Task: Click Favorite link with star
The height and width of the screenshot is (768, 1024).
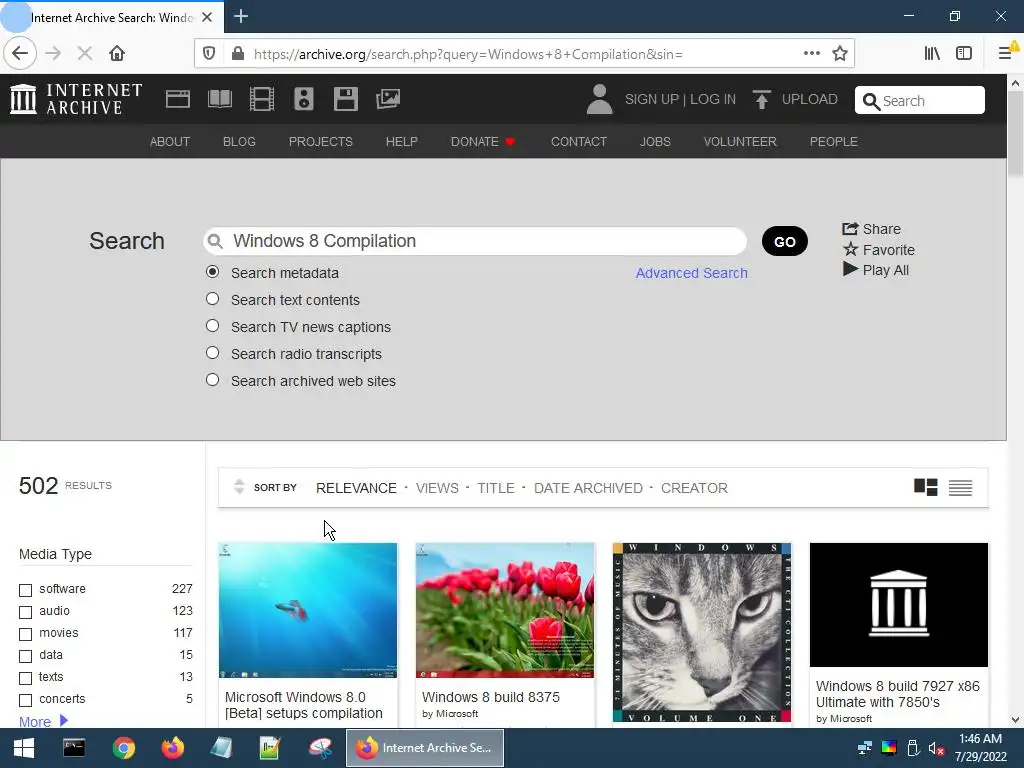Action: (x=879, y=249)
